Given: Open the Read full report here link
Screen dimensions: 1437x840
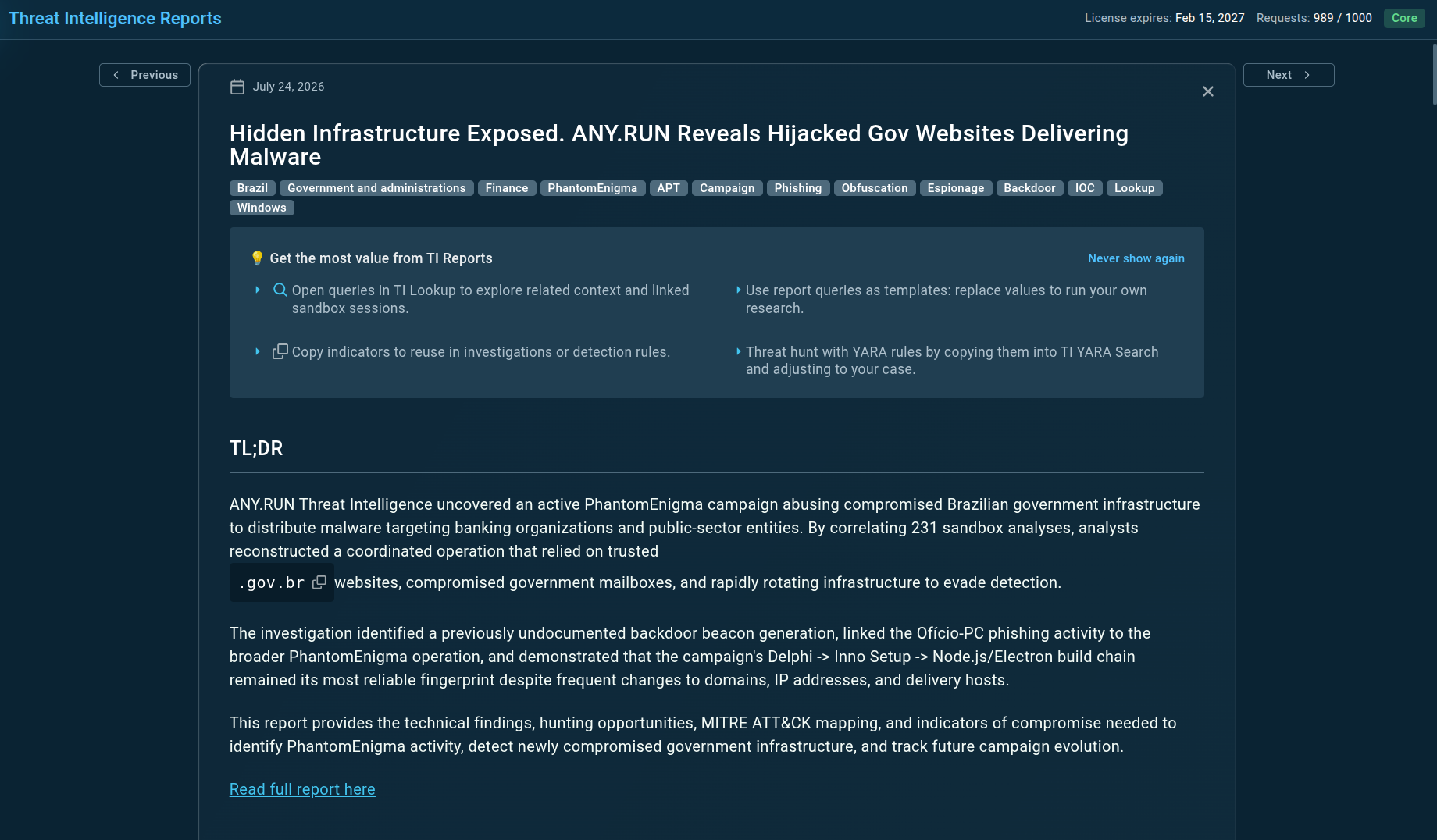Looking at the screenshot, I should point(302,789).
